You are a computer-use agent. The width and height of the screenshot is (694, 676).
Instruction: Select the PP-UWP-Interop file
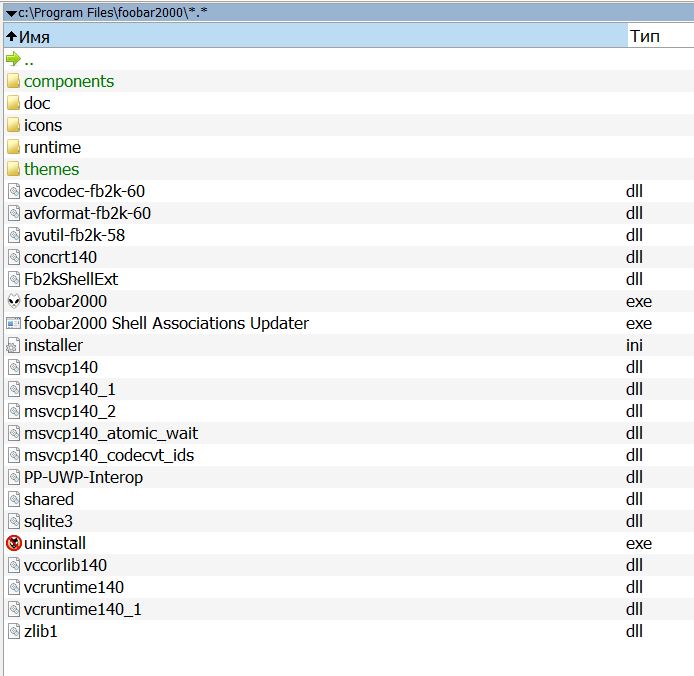83,477
